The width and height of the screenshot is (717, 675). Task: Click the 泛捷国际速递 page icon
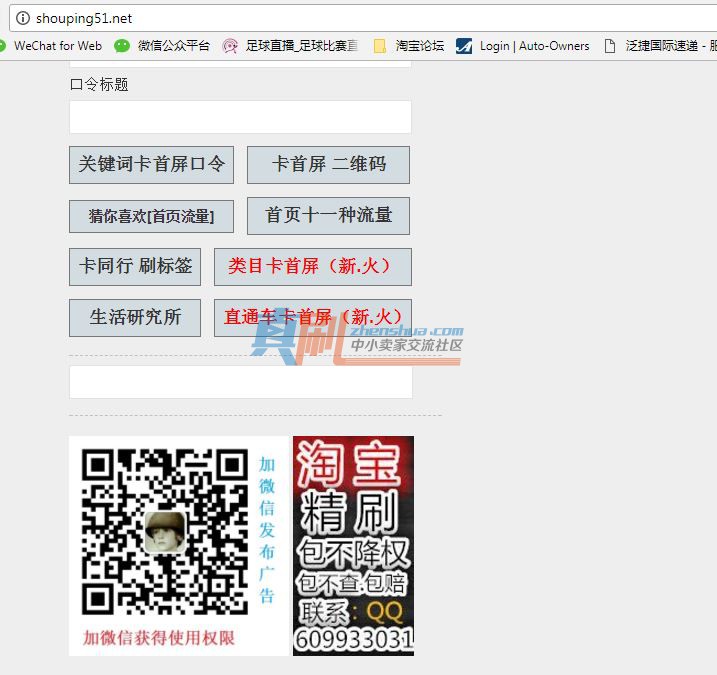coord(610,46)
